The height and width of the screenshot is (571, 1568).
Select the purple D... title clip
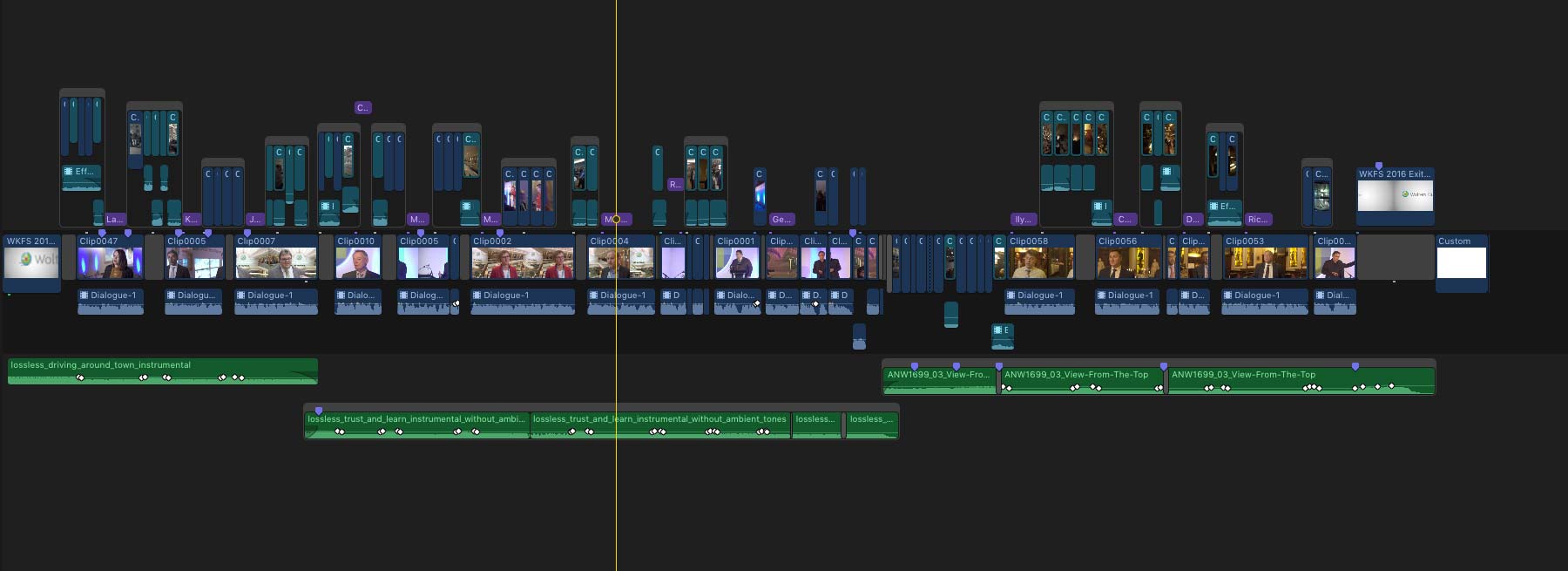point(1193,219)
